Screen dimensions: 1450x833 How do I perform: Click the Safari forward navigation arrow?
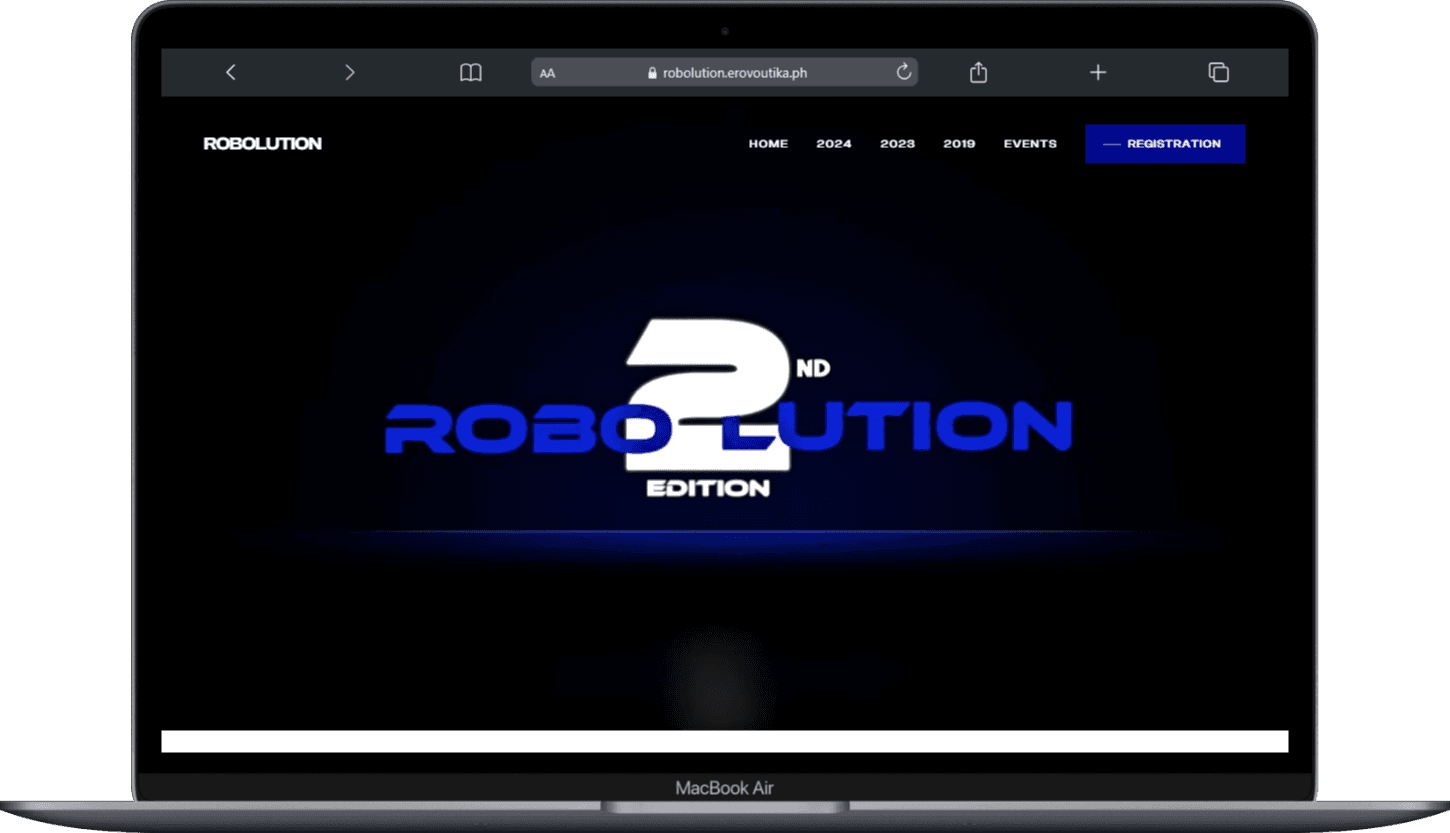pos(349,72)
